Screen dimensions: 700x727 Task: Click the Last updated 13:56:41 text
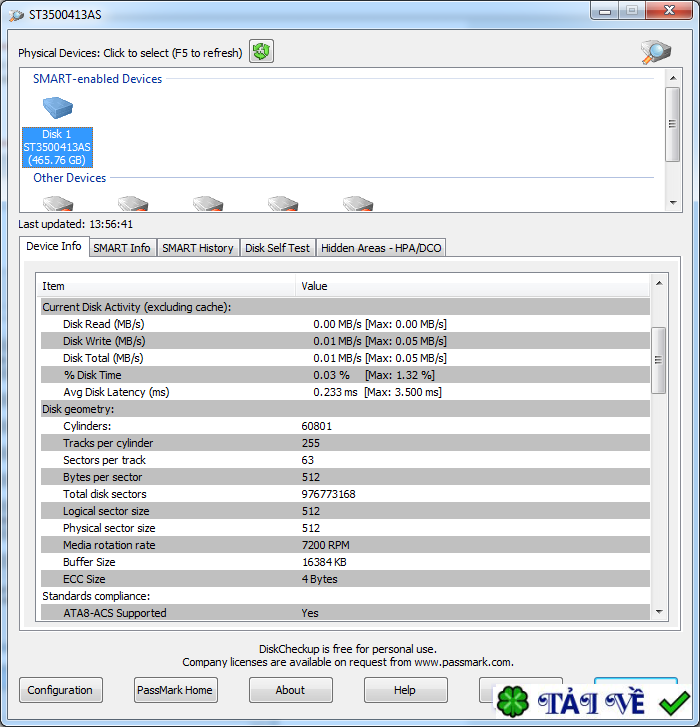(x=76, y=224)
